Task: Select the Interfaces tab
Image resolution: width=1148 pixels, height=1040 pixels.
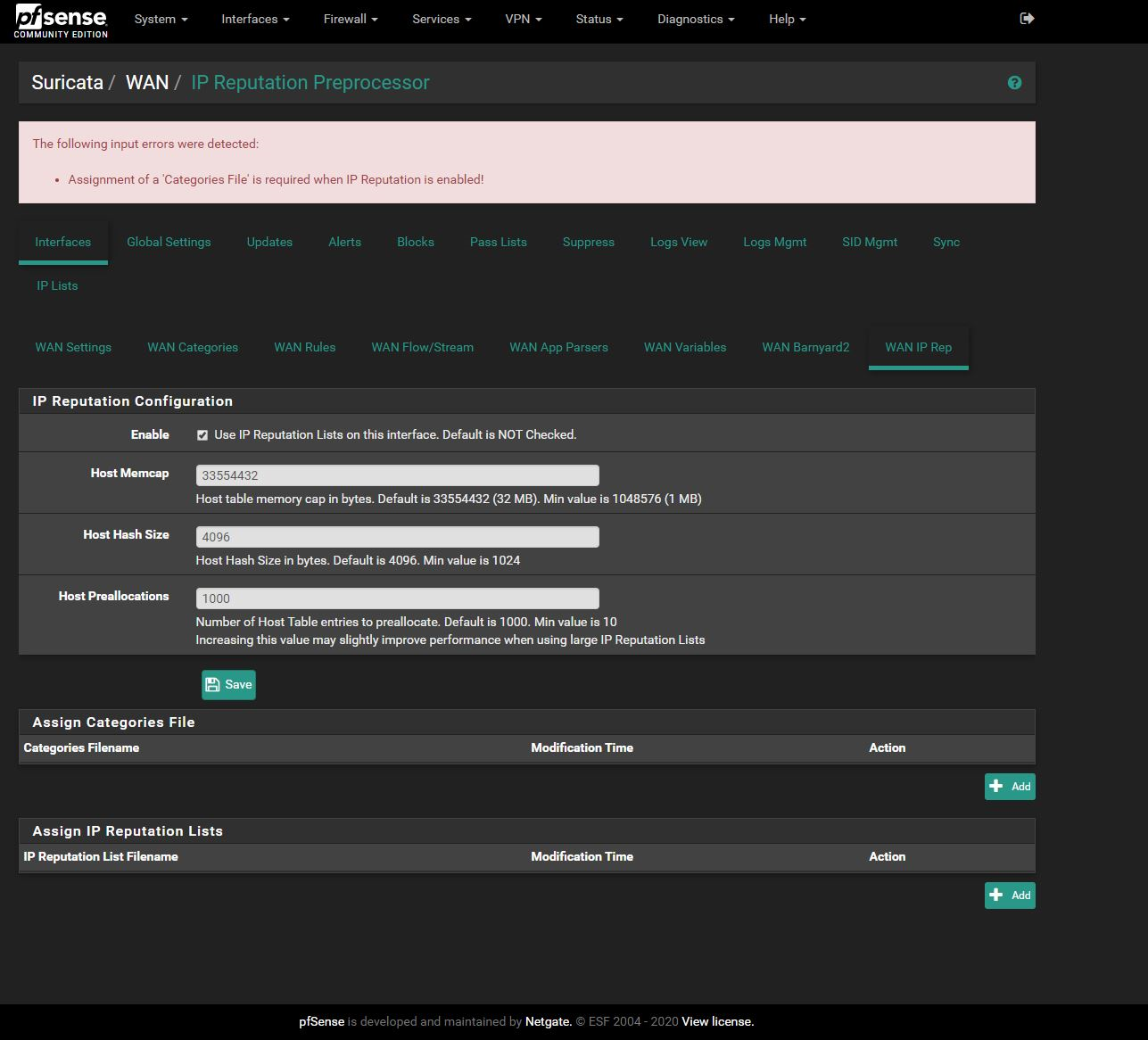Action: [x=63, y=242]
